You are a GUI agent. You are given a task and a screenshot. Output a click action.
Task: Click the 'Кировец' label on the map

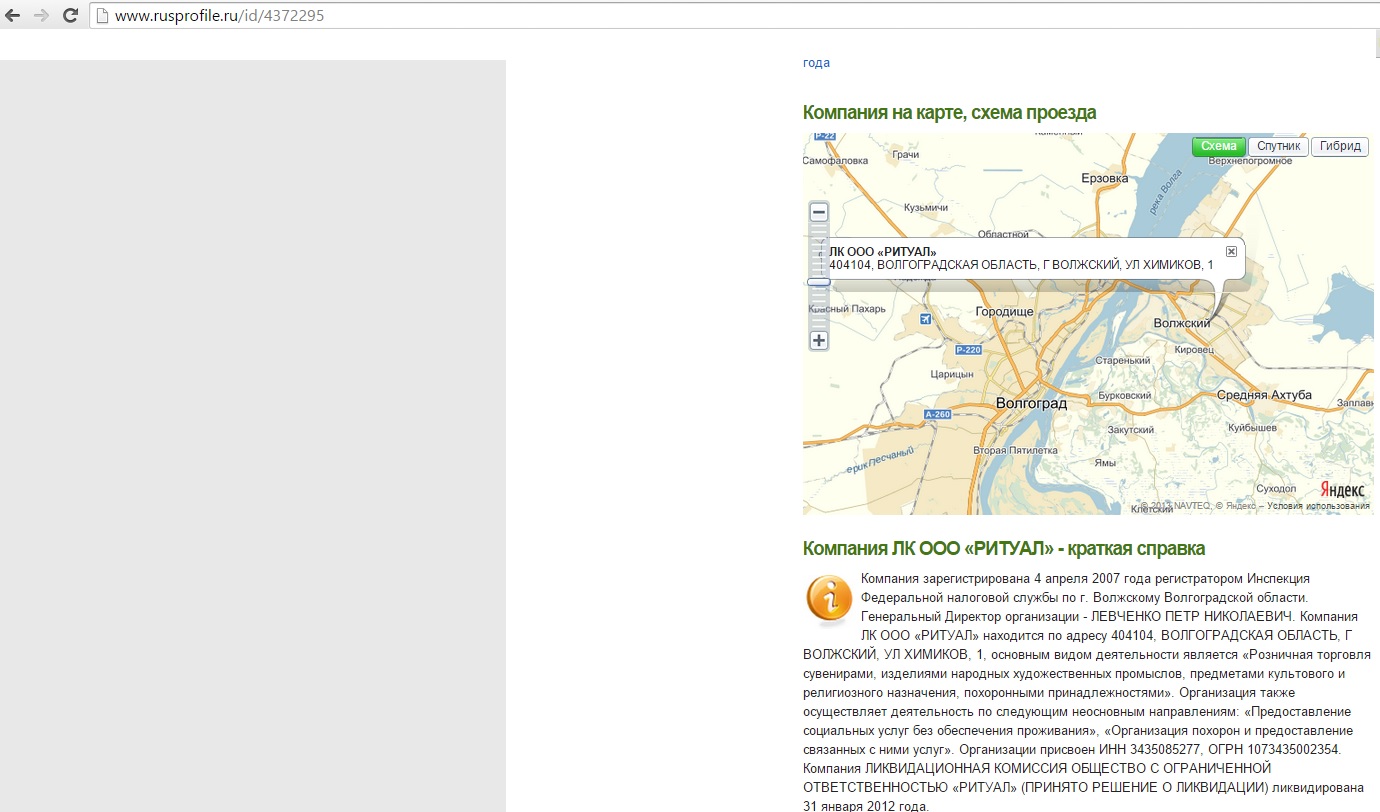1195,350
